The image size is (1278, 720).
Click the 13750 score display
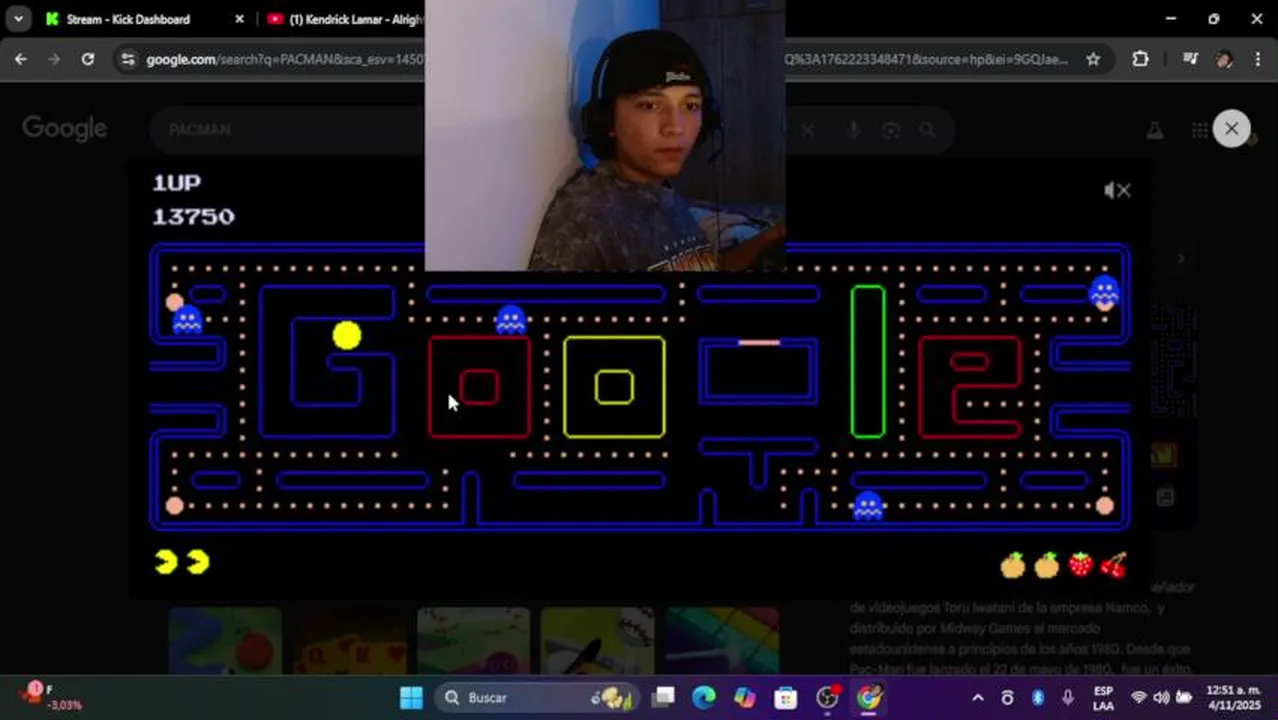tap(193, 217)
